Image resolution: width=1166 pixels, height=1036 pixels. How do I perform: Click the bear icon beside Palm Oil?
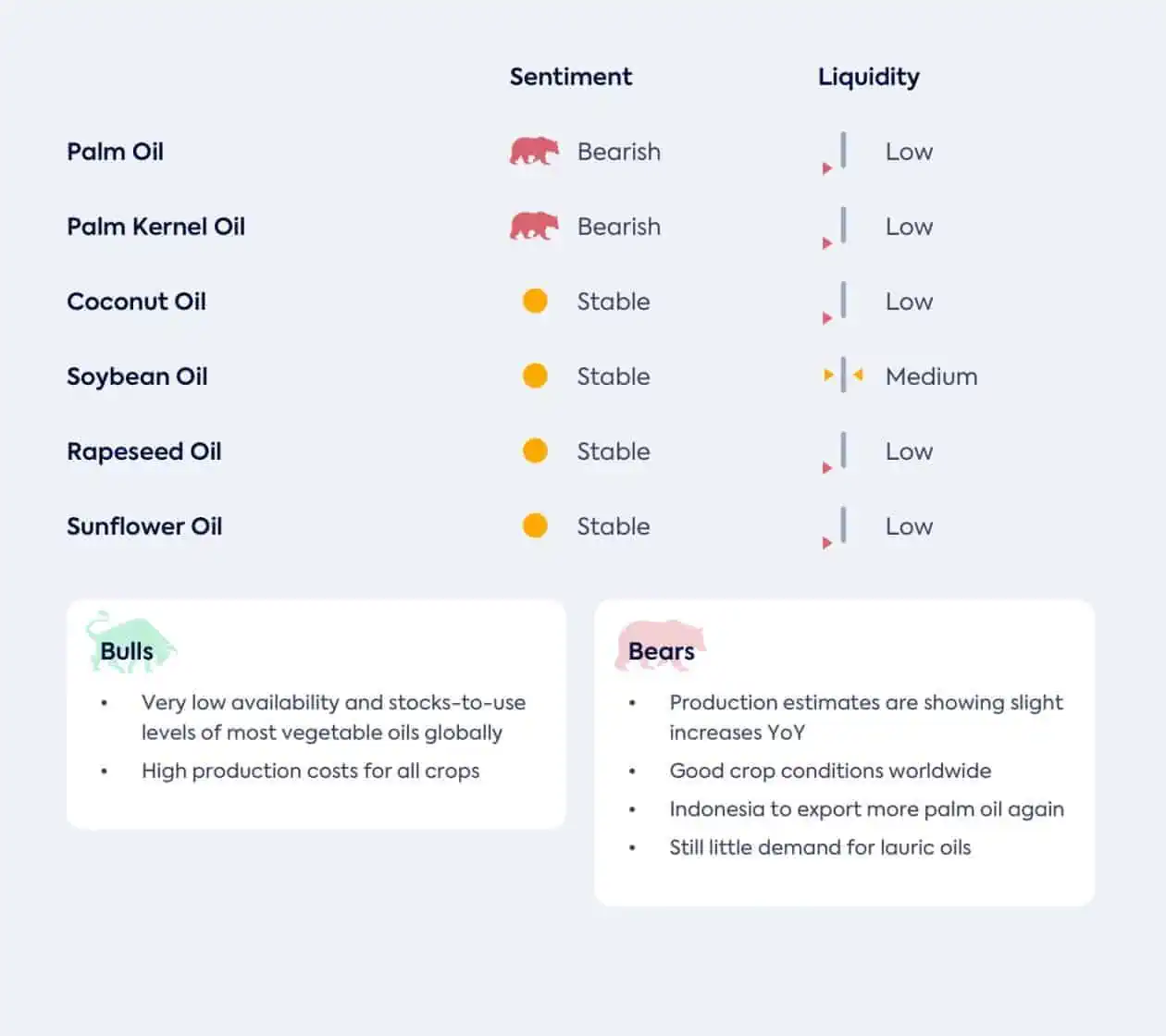pyautogui.click(x=534, y=151)
